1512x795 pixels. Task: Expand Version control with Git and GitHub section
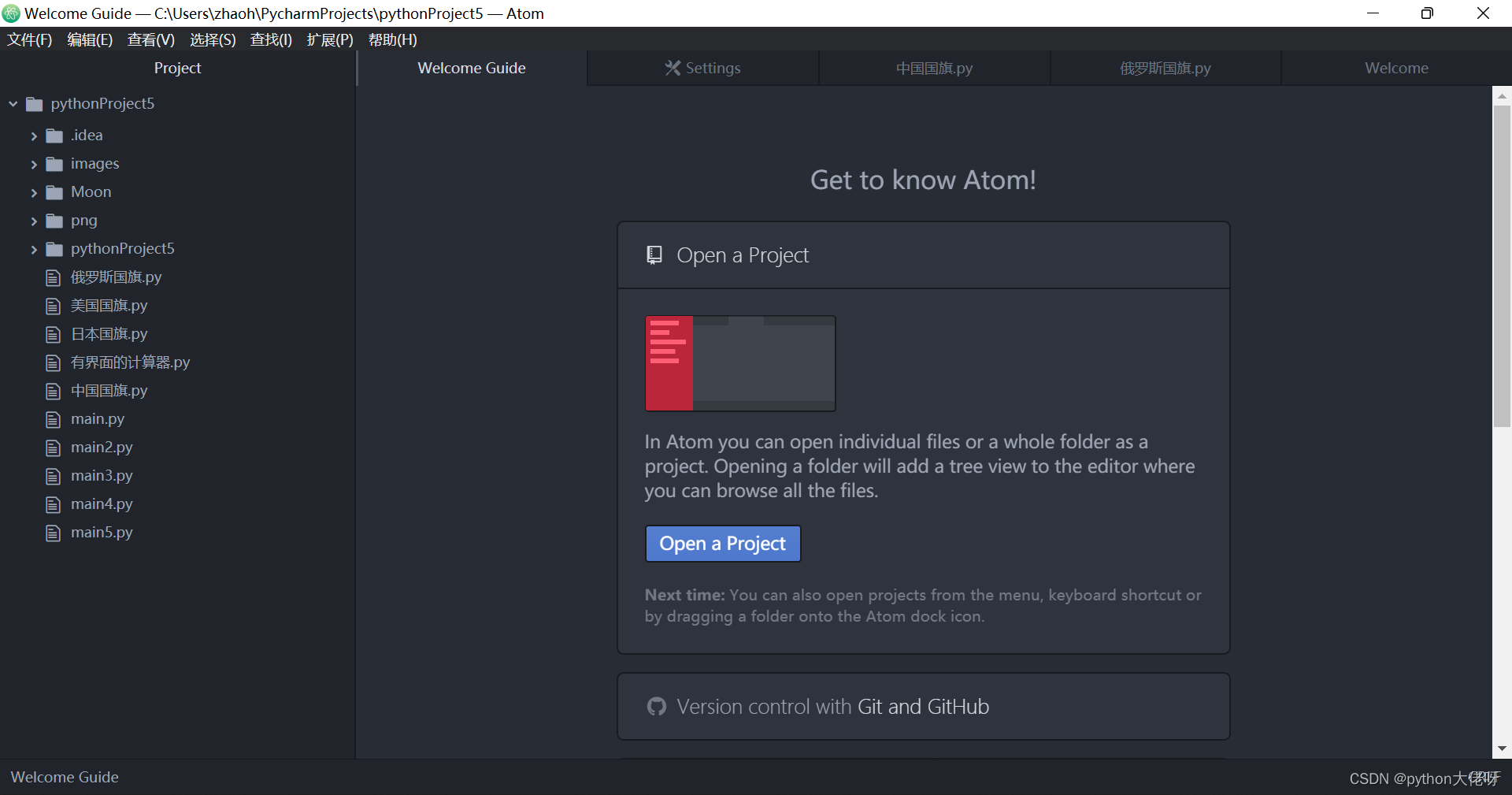click(x=924, y=706)
